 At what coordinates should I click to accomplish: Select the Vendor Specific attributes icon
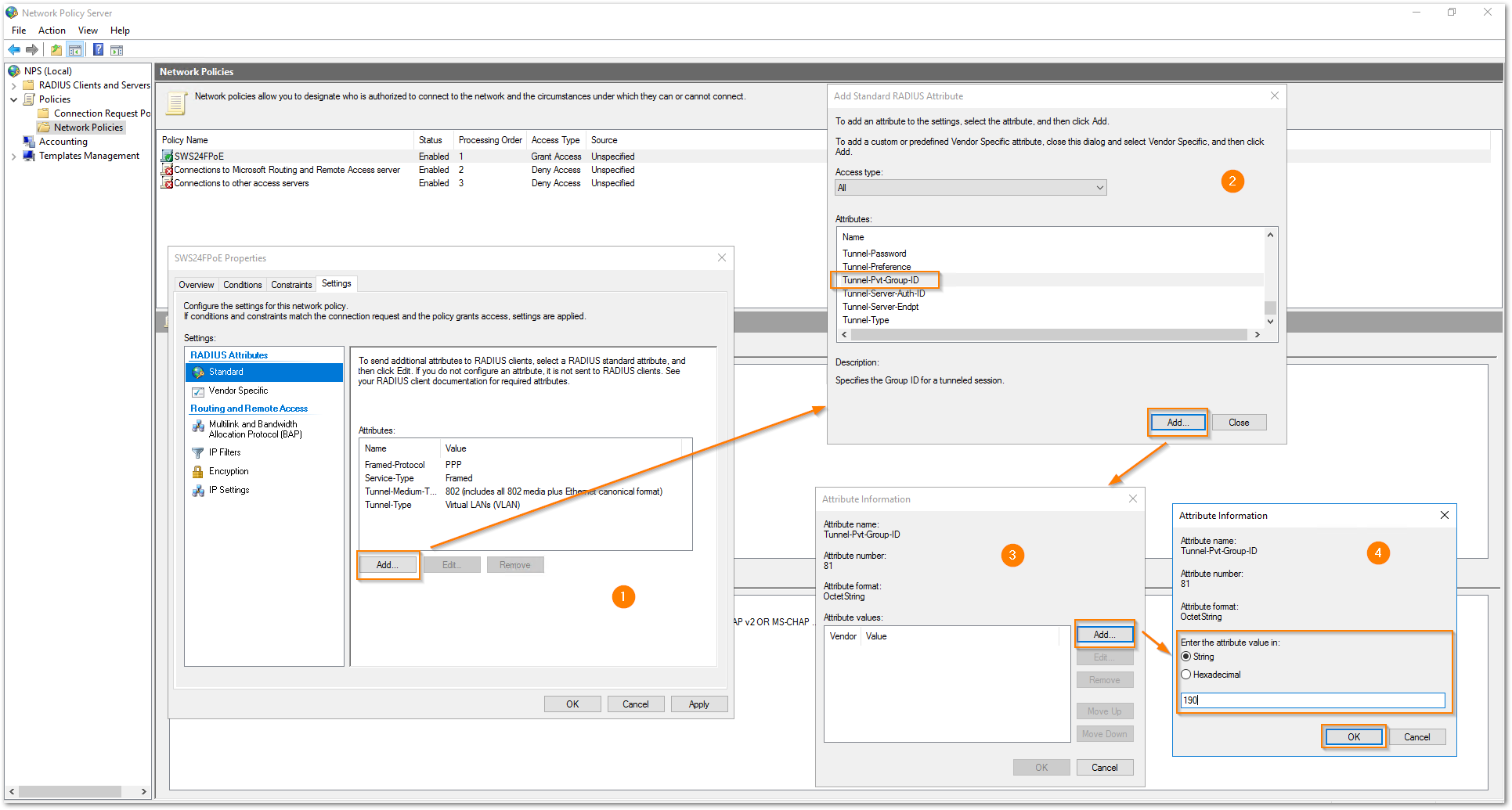point(199,391)
